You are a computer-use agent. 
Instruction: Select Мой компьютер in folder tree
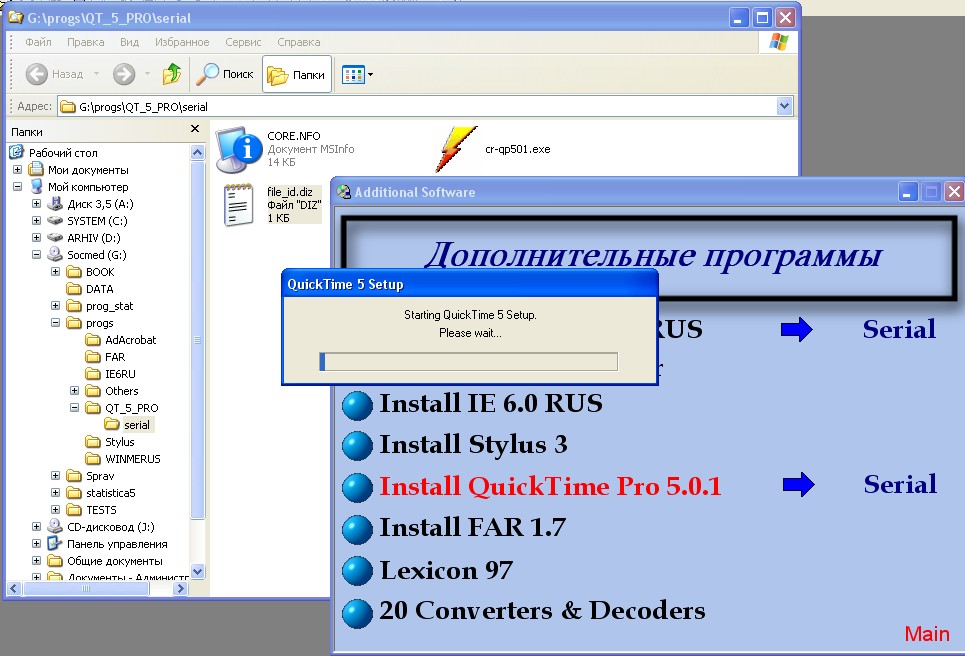pos(79,186)
